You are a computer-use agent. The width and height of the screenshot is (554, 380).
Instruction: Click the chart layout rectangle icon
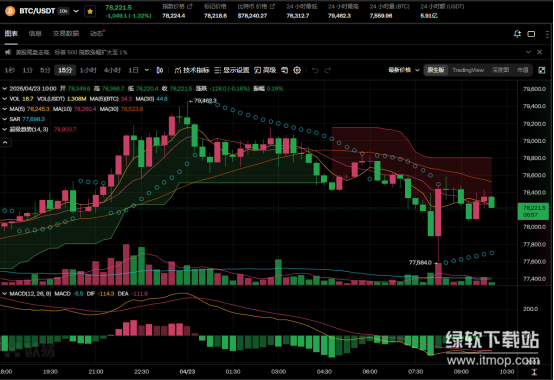coord(531,34)
